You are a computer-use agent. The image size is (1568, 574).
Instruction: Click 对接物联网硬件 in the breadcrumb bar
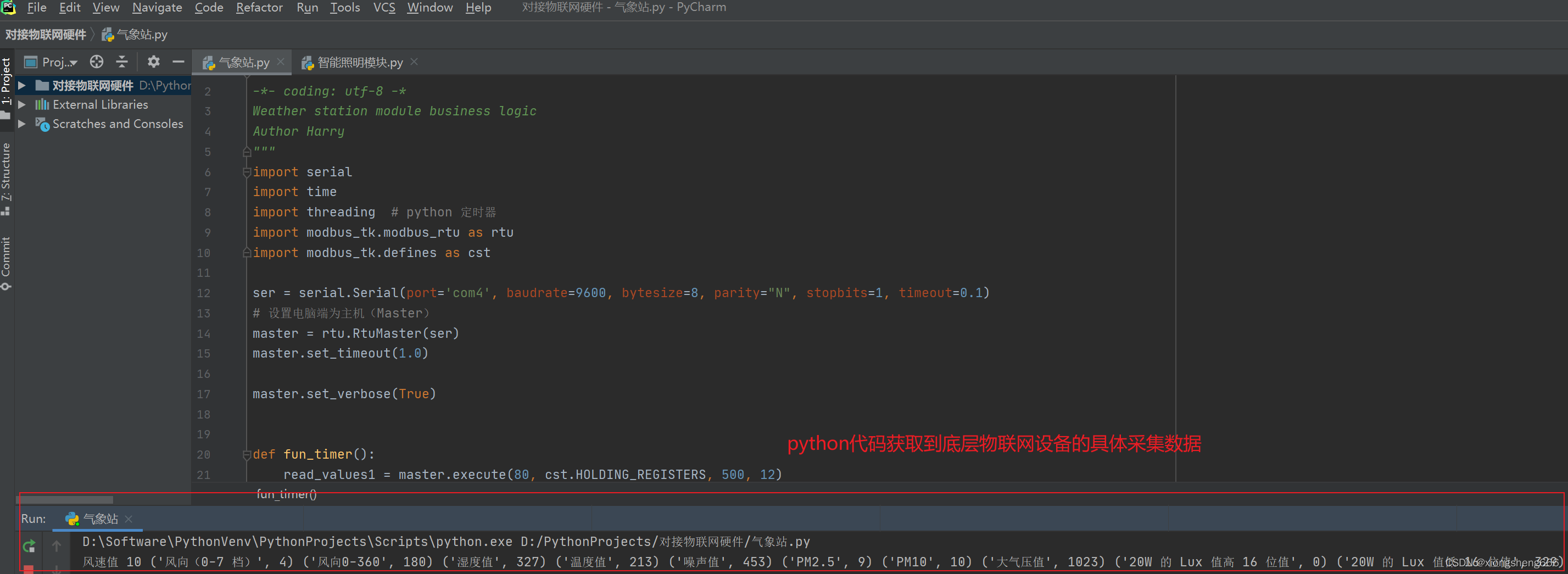tap(46, 35)
